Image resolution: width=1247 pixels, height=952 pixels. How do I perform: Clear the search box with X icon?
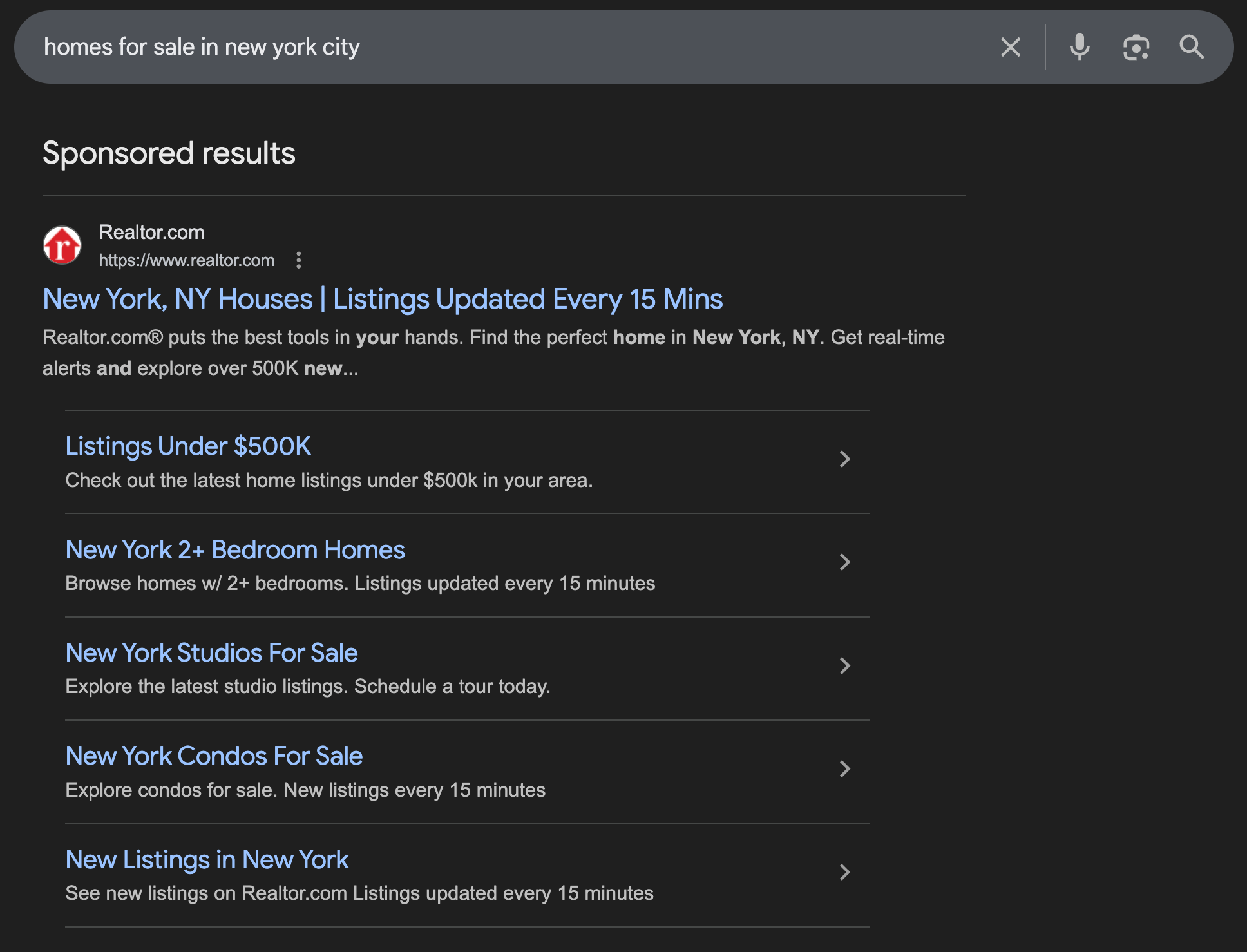point(1011,47)
